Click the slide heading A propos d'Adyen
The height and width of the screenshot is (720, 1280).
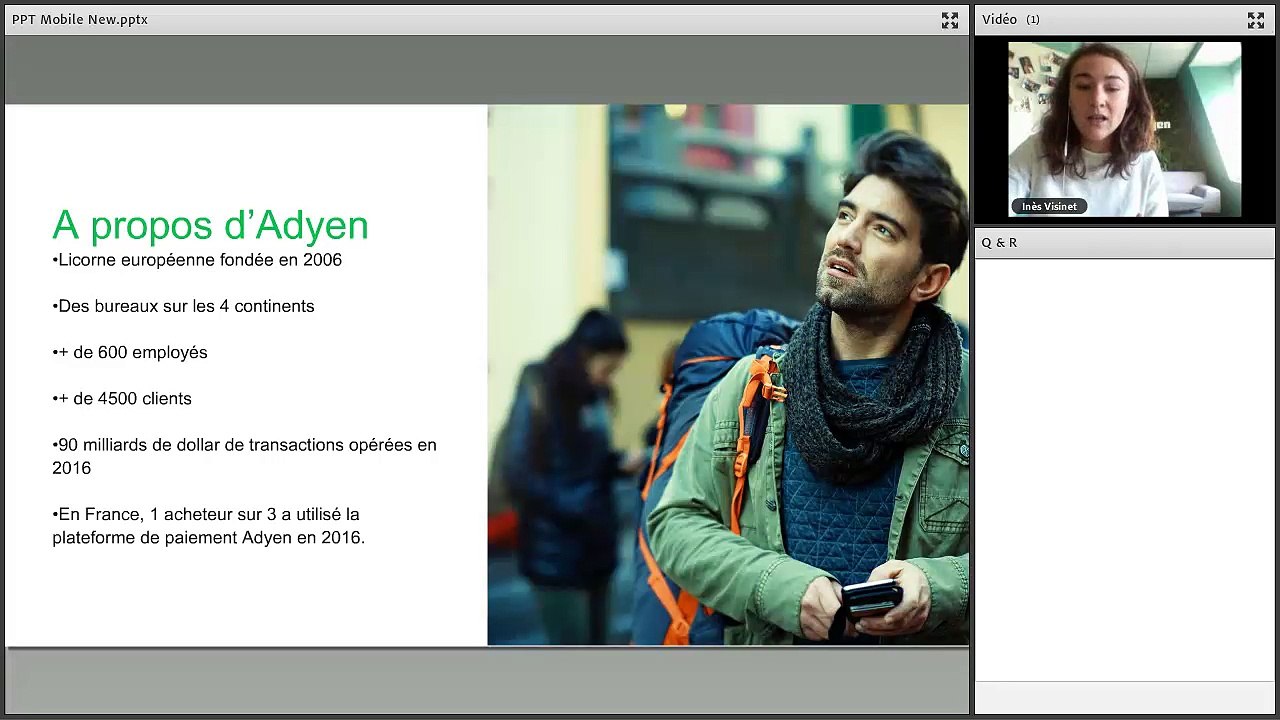210,226
